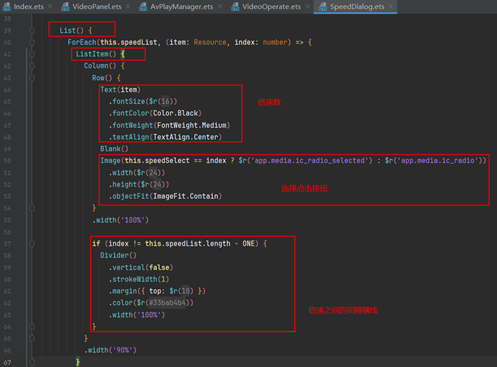This screenshot has height=367, width=497.
Task: Collapse the List() block at line 39
Action: tap(32, 31)
